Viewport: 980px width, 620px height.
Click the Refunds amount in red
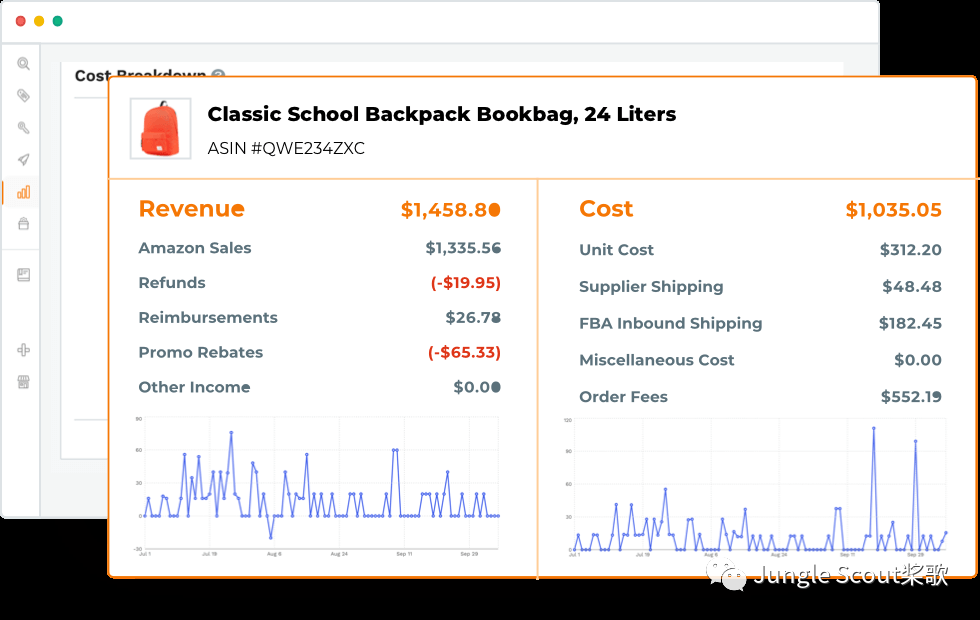point(465,283)
